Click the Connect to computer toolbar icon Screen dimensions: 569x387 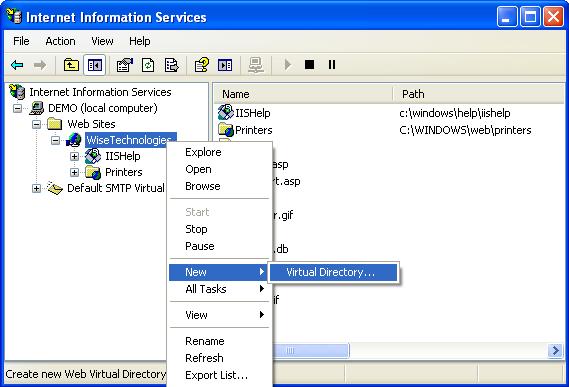pos(256,65)
